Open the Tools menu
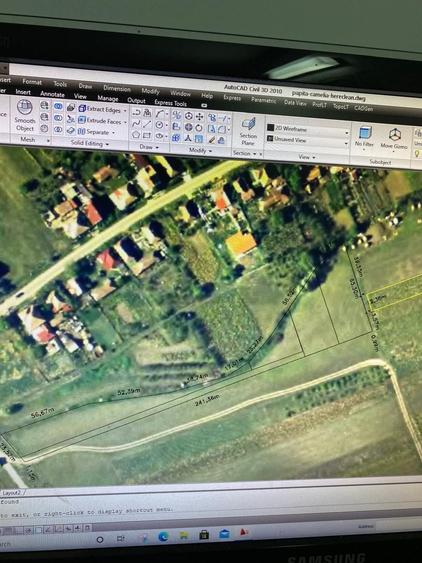Viewport: 422px width, 563px height. (60, 84)
